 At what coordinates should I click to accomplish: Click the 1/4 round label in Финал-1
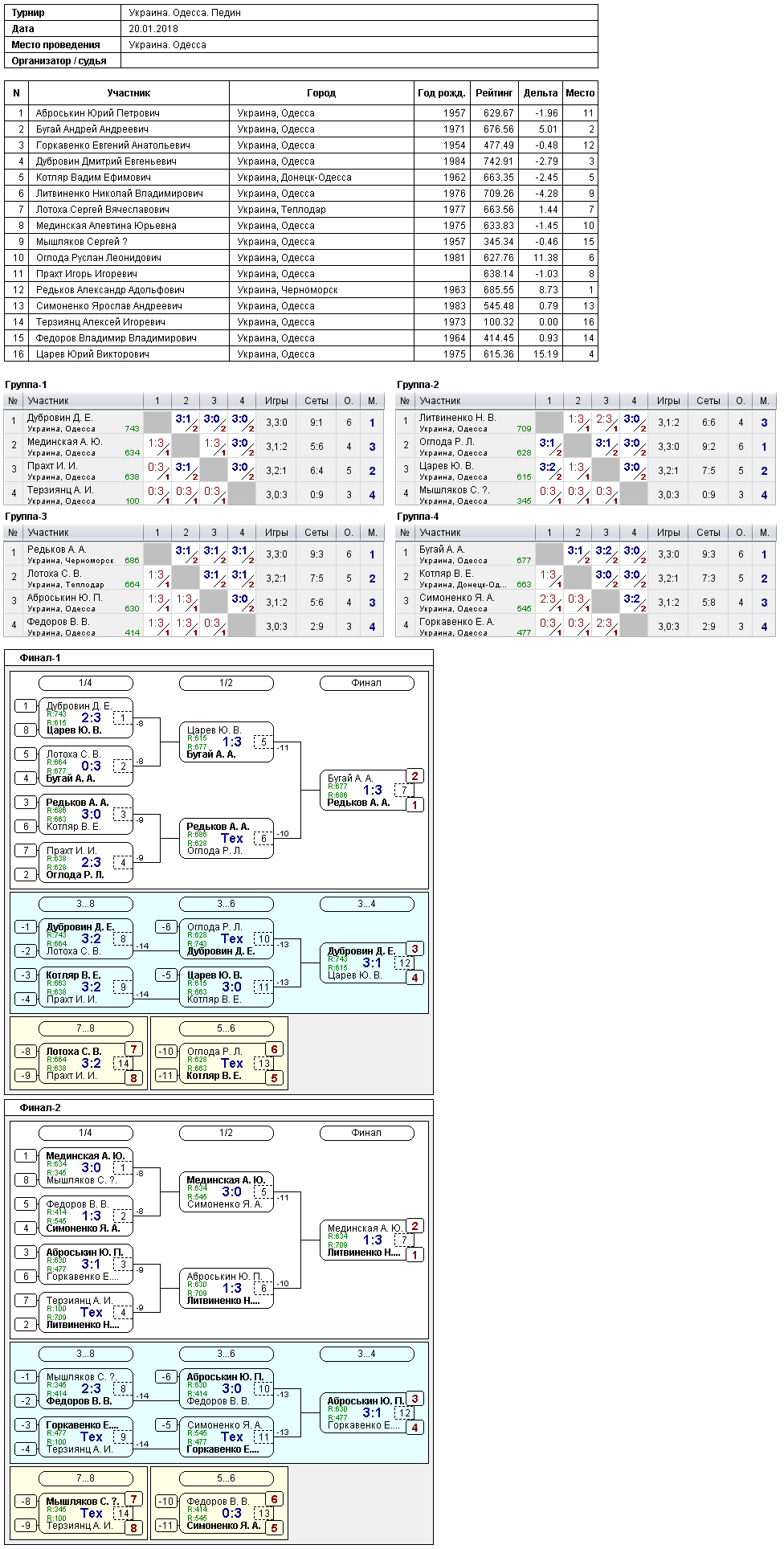[85, 683]
